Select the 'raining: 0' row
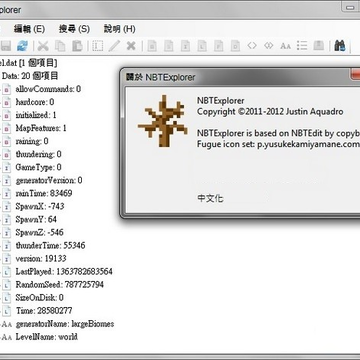360x360 pixels. [32, 141]
